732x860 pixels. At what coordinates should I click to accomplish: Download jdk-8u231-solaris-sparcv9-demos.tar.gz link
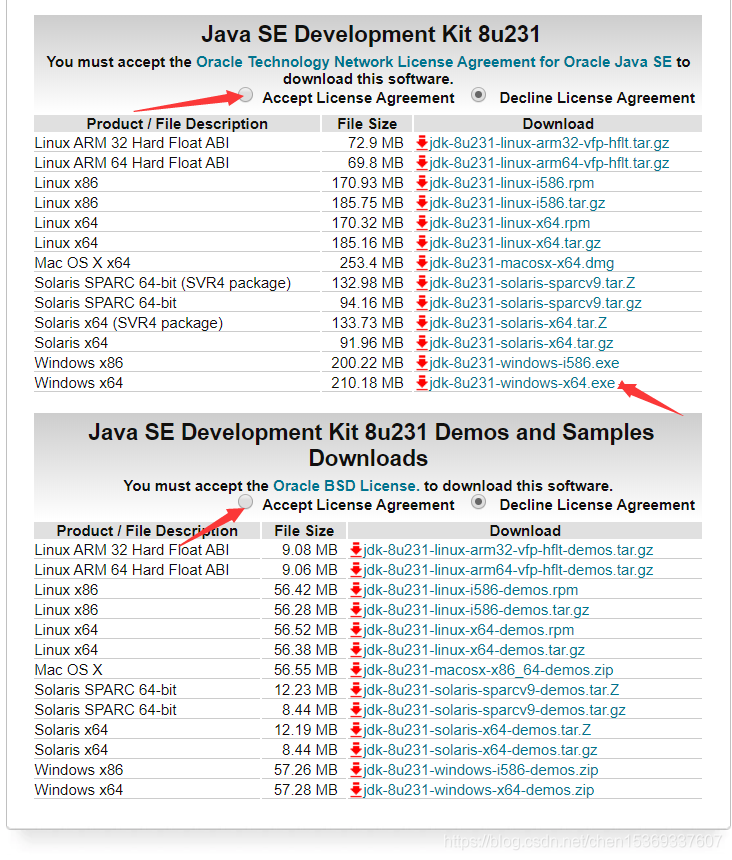point(494,710)
